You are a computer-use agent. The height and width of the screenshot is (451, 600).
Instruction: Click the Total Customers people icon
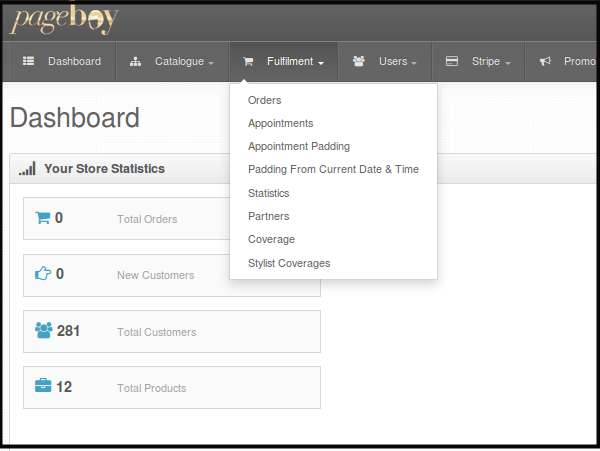pyautogui.click(x=43, y=331)
